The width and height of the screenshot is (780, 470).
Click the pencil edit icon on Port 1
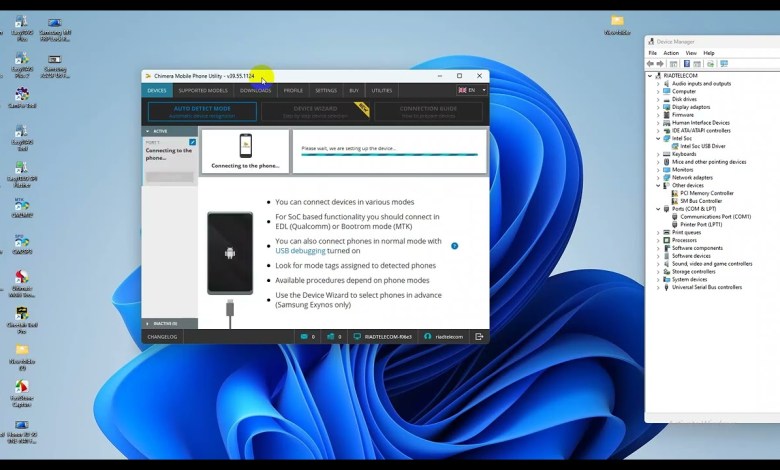click(x=193, y=142)
